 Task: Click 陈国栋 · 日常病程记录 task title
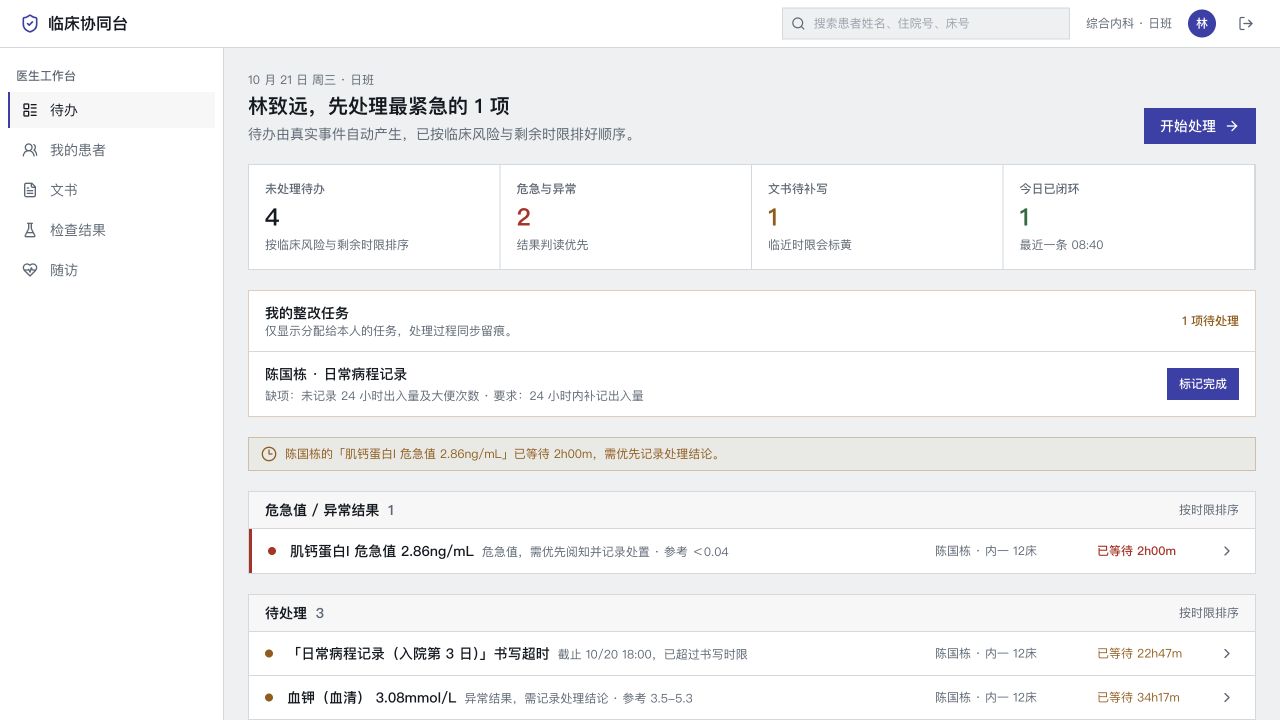pos(336,374)
